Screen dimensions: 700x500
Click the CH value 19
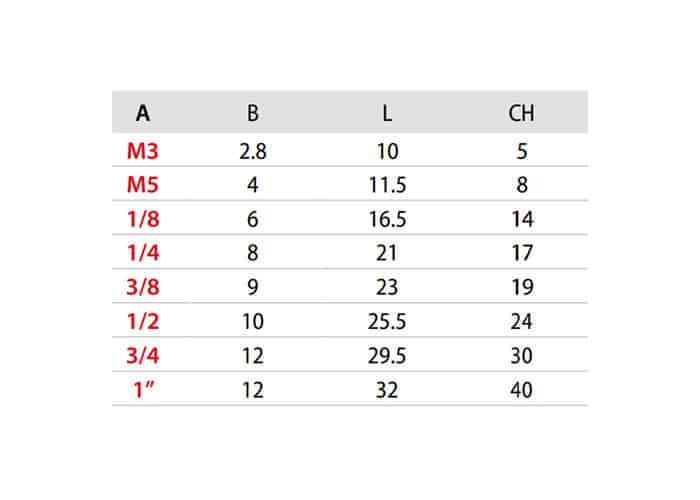point(522,287)
